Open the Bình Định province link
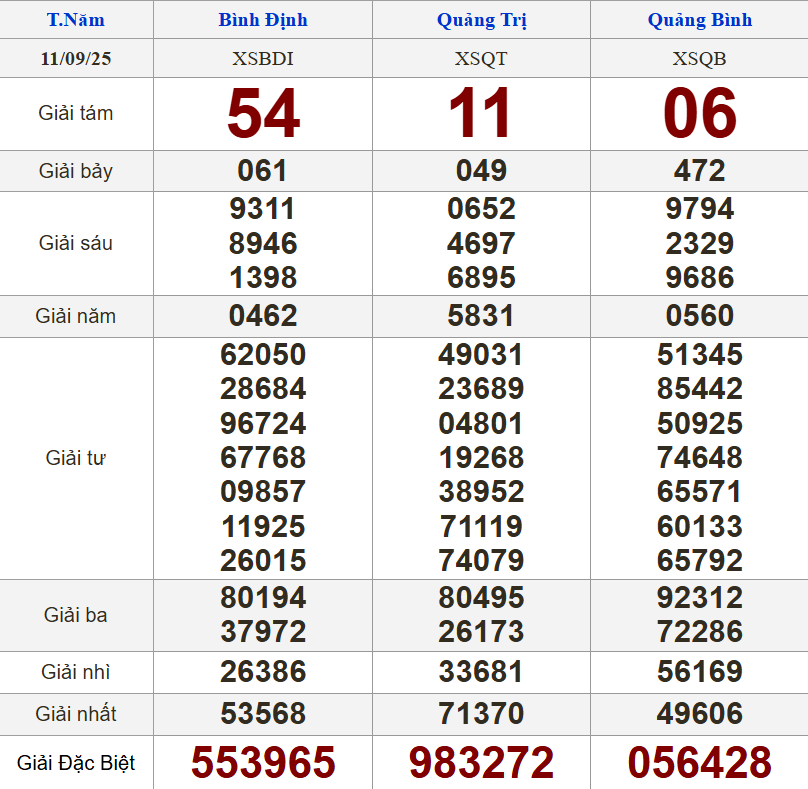808x789 pixels. point(263,20)
